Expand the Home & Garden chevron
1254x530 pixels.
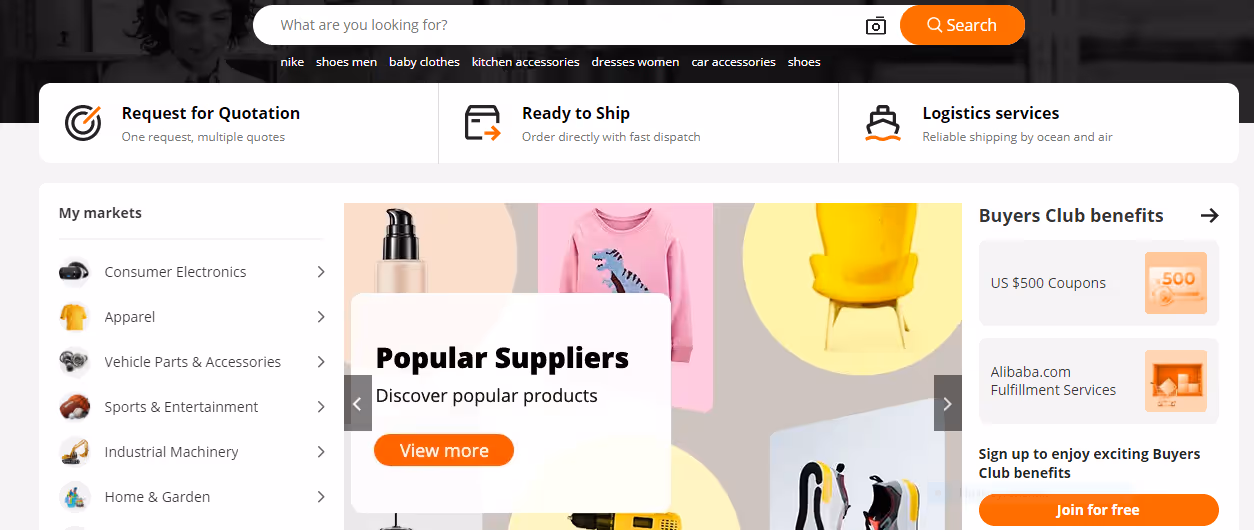coord(321,497)
